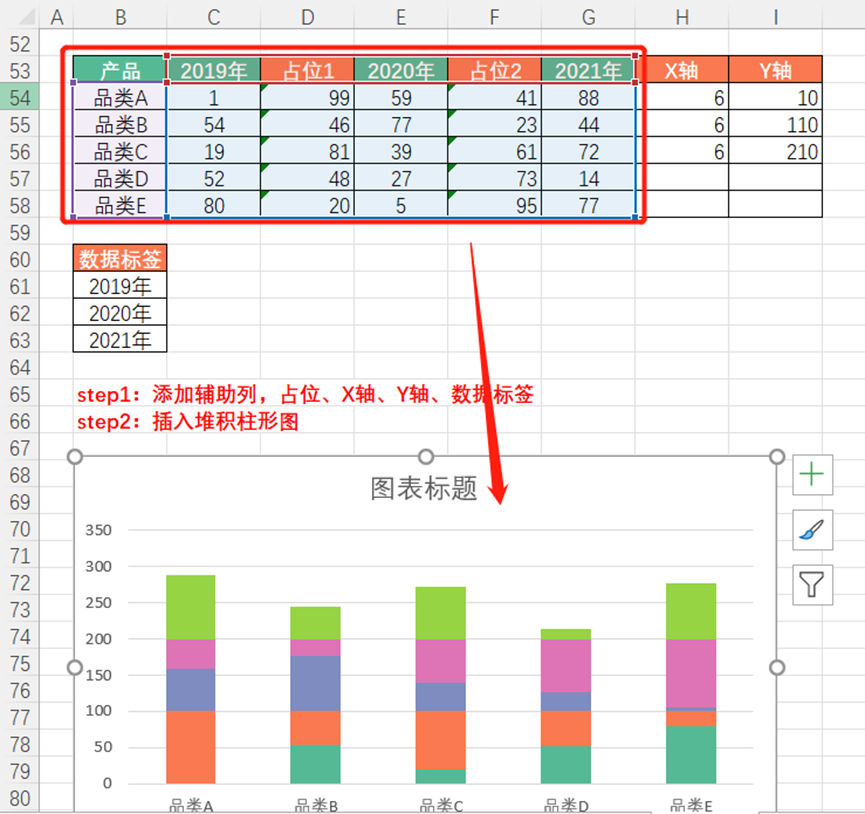The image size is (865, 814).
Task: Click the step1 instruction text
Action: click(305, 394)
